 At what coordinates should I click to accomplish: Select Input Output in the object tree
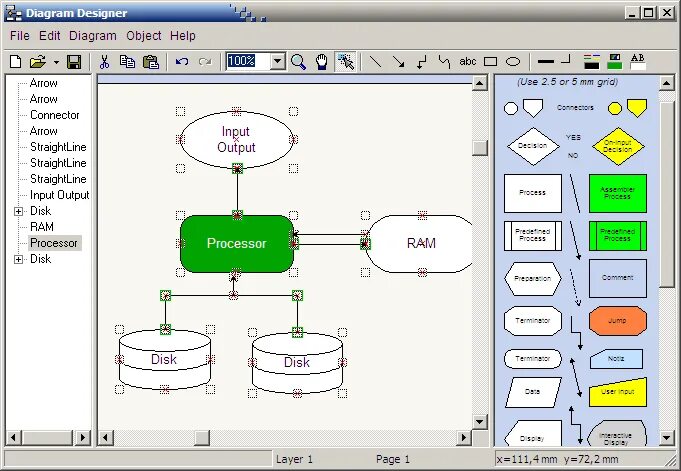tap(60, 195)
